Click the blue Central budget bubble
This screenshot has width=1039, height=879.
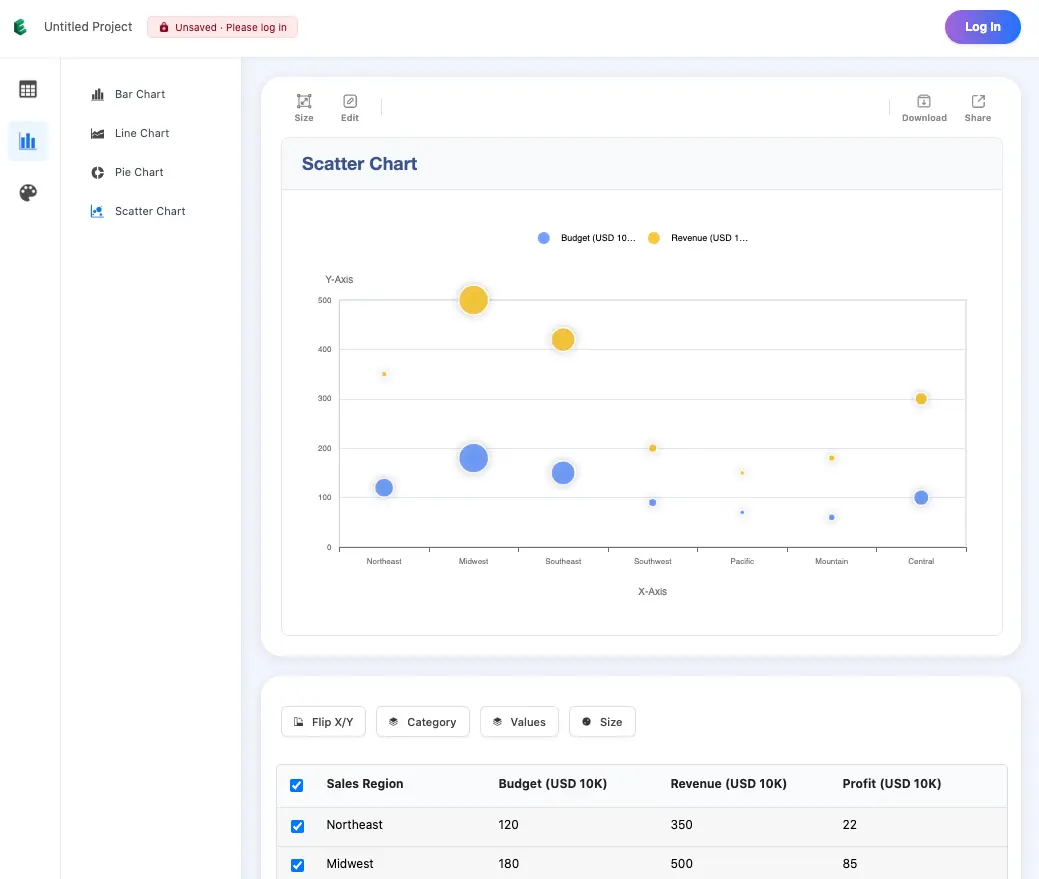[x=921, y=497]
